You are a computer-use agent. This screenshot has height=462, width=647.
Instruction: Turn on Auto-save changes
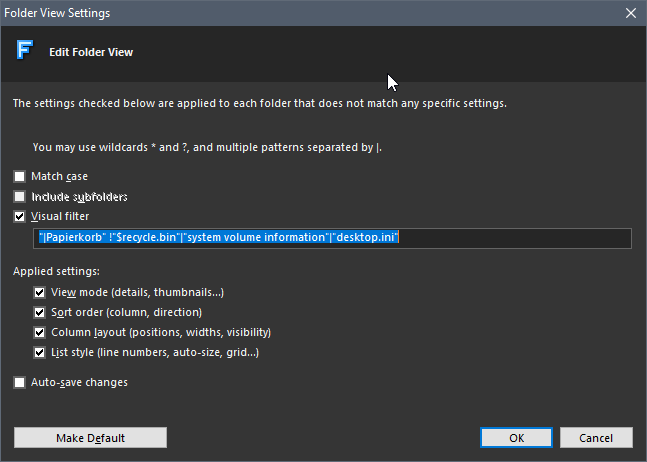click(20, 382)
